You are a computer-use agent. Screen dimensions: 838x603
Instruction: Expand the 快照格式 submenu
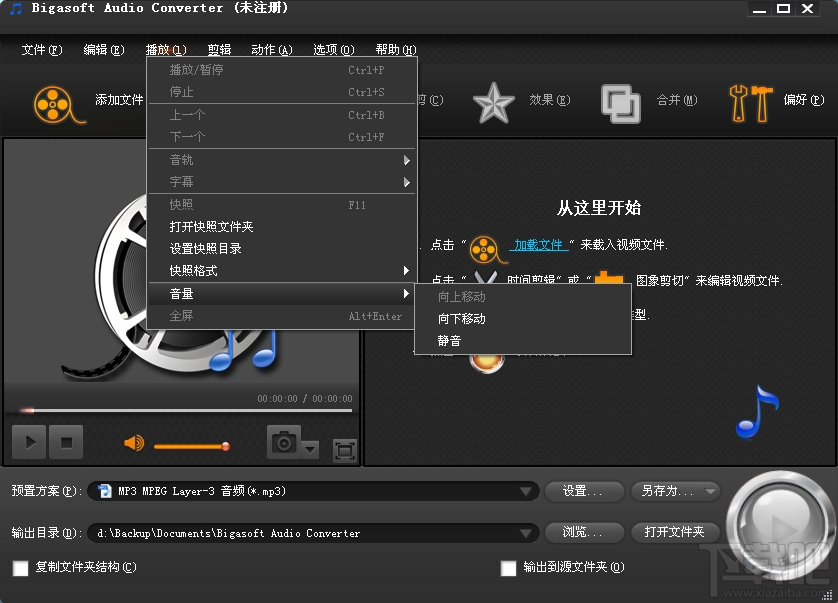[194, 270]
